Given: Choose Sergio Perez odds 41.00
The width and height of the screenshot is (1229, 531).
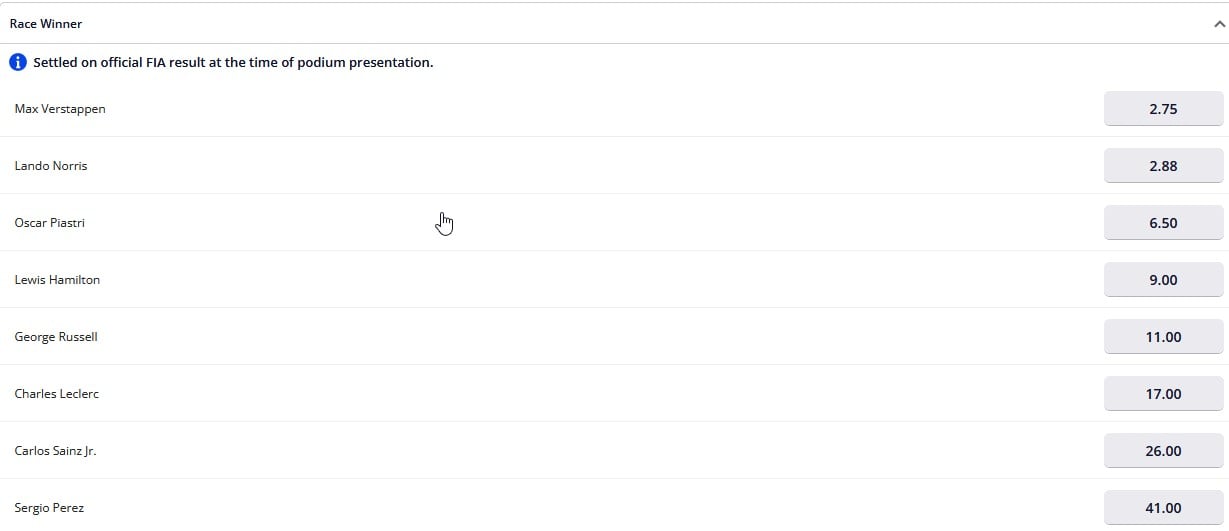Looking at the screenshot, I should click(1163, 508).
